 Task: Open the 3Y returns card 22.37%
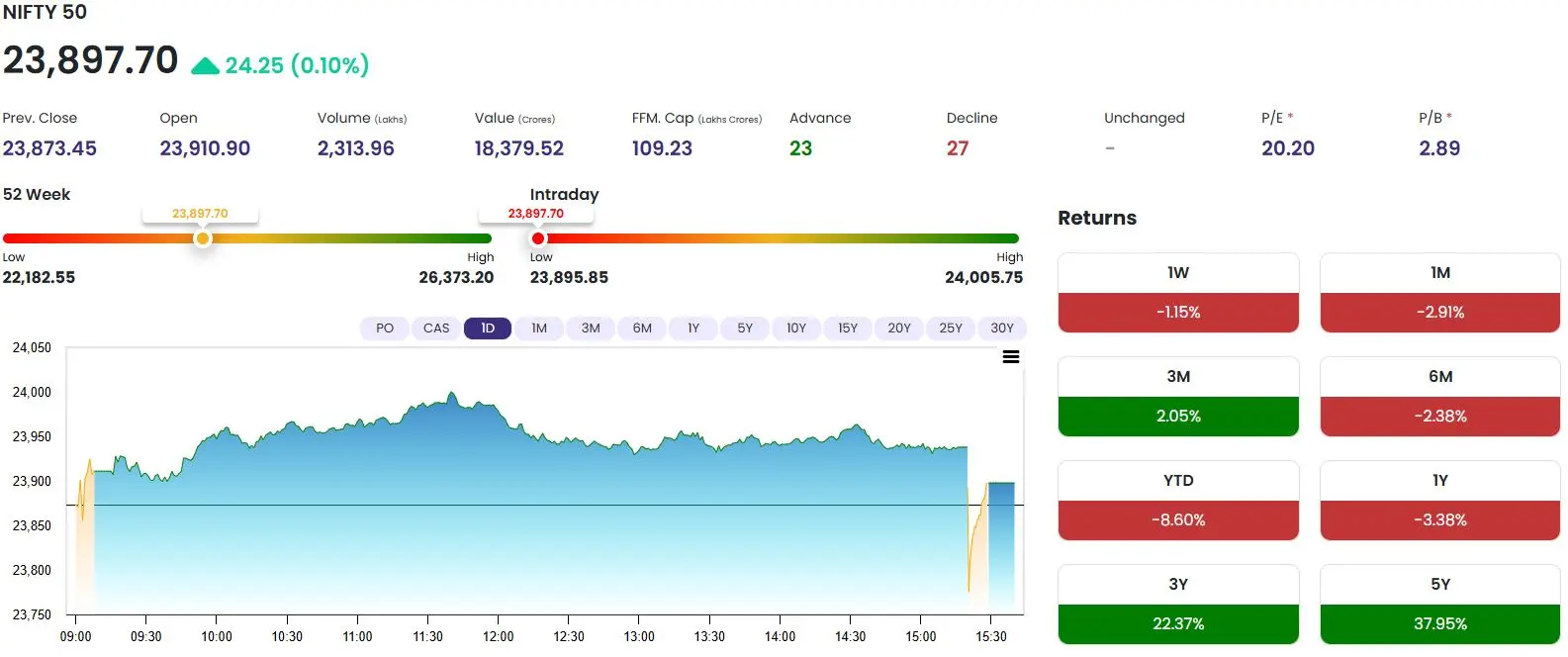click(x=1178, y=605)
